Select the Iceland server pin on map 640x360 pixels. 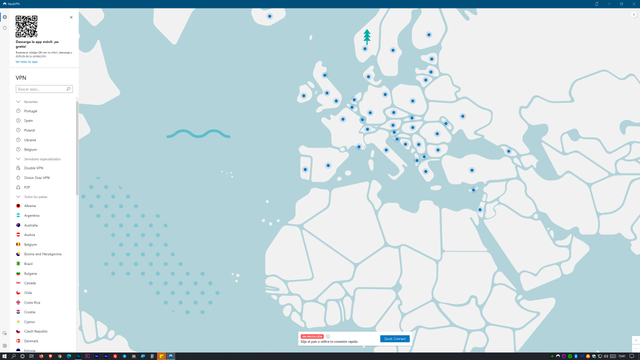coord(269,16)
